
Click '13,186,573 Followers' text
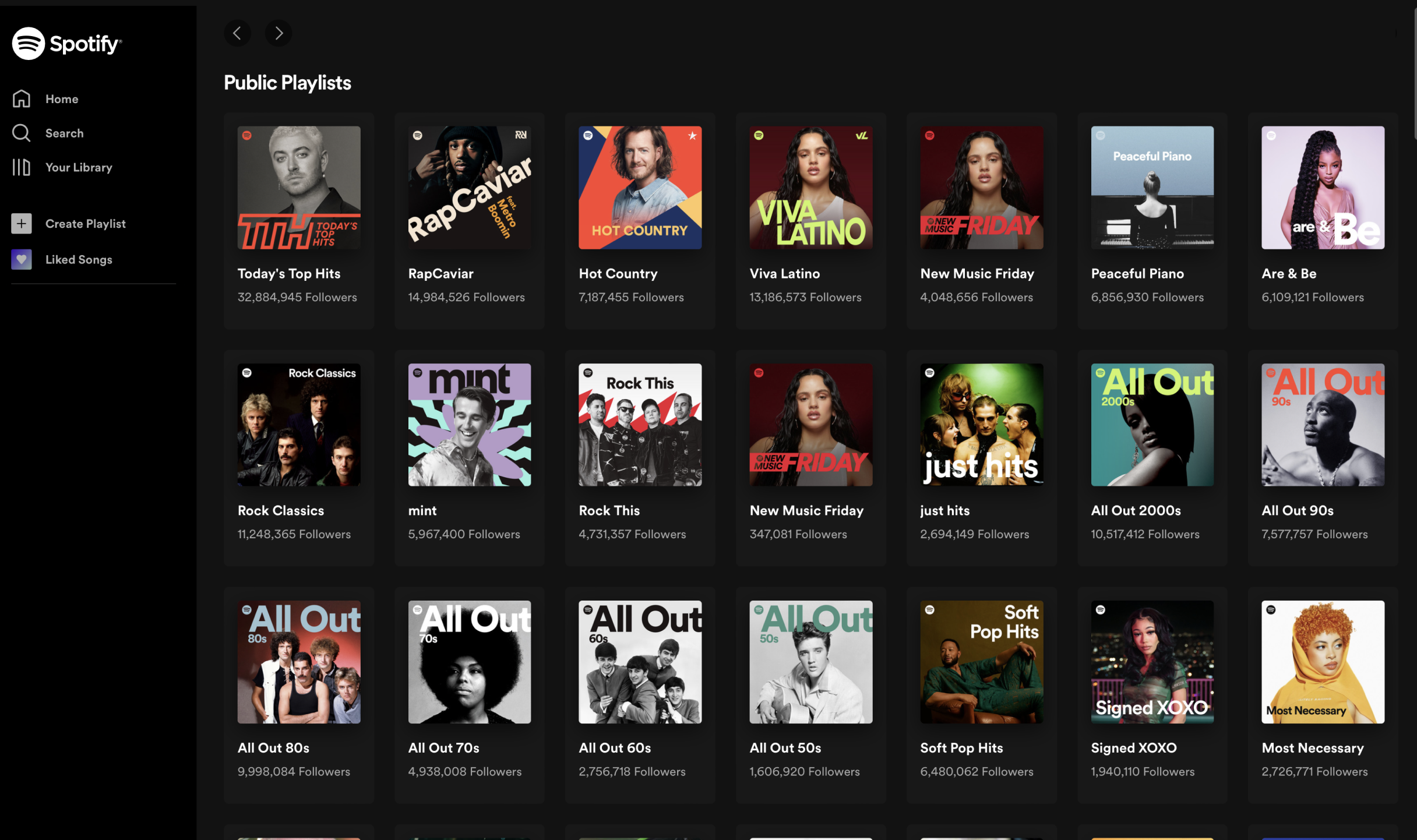tap(806, 297)
